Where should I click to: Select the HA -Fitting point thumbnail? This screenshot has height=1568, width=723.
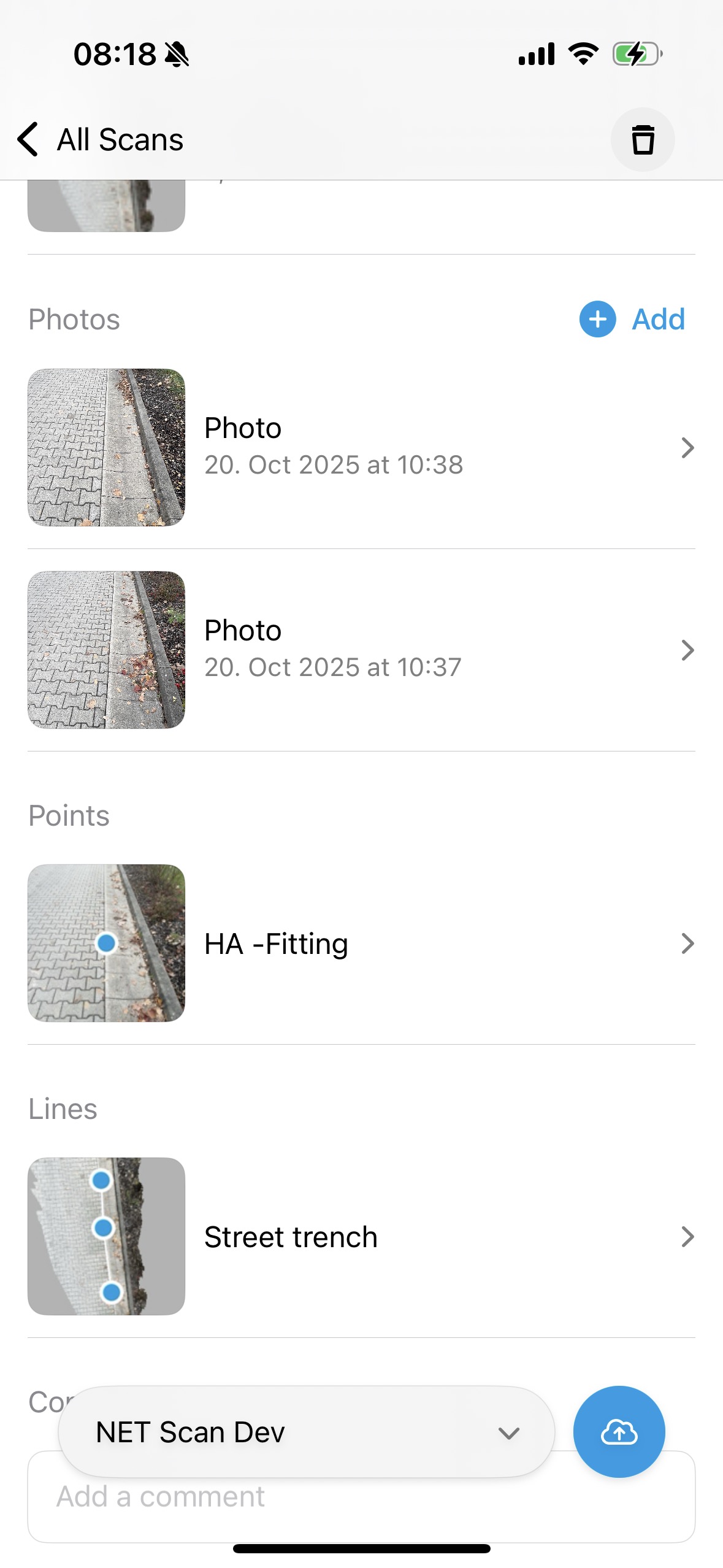(x=106, y=943)
